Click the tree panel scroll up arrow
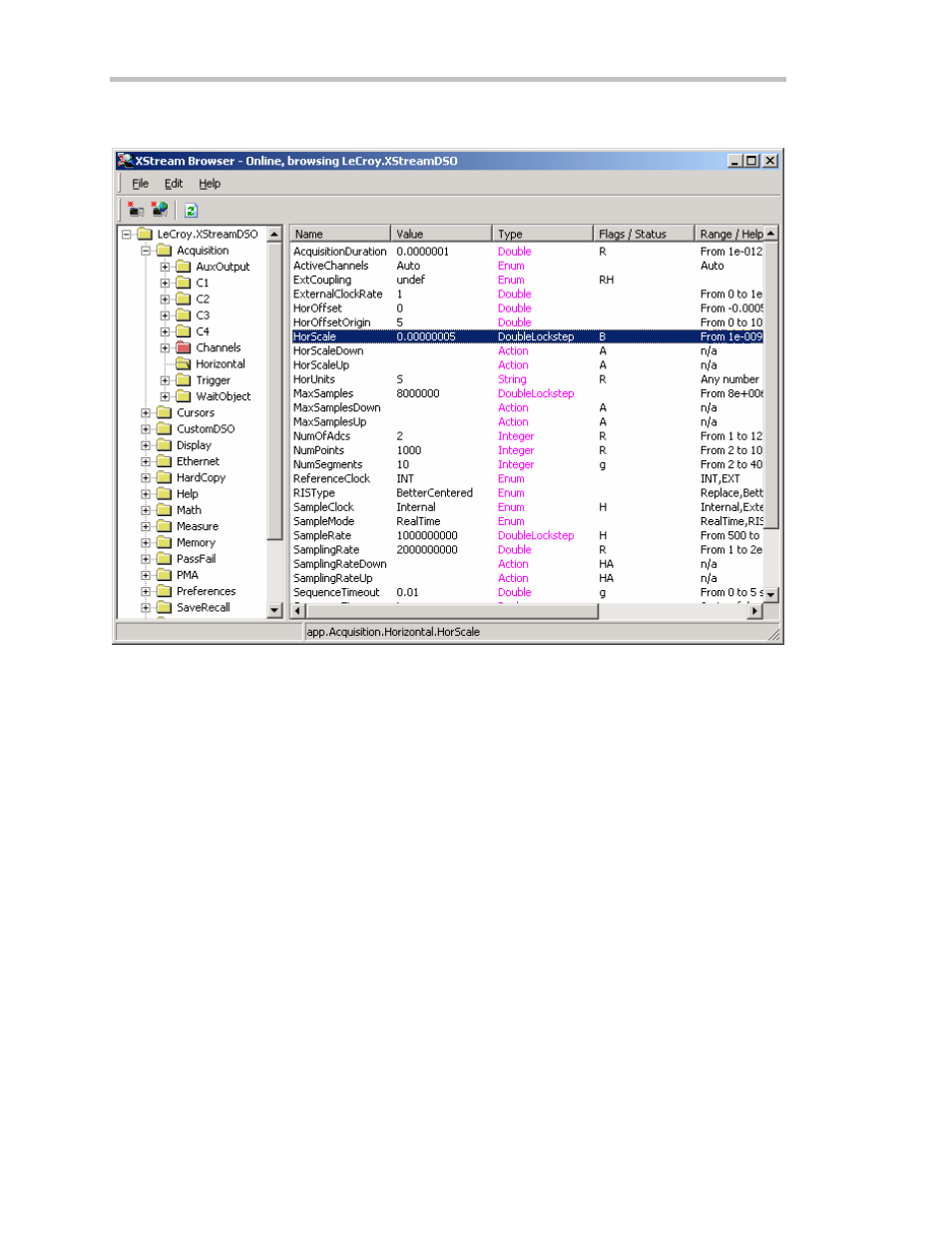Image resolution: width=952 pixels, height=1233 pixels. click(x=275, y=235)
